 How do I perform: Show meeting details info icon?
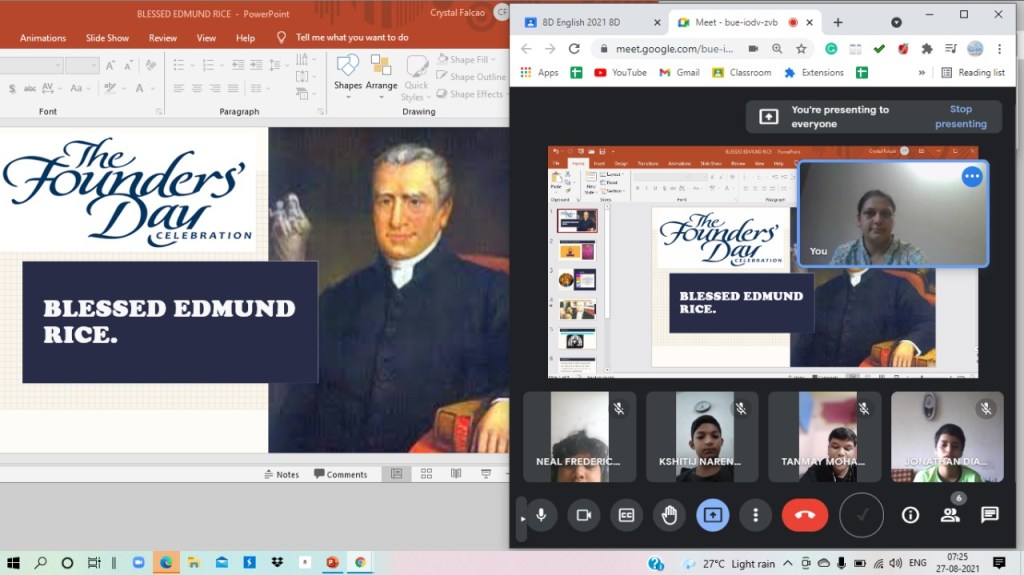click(x=910, y=515)
